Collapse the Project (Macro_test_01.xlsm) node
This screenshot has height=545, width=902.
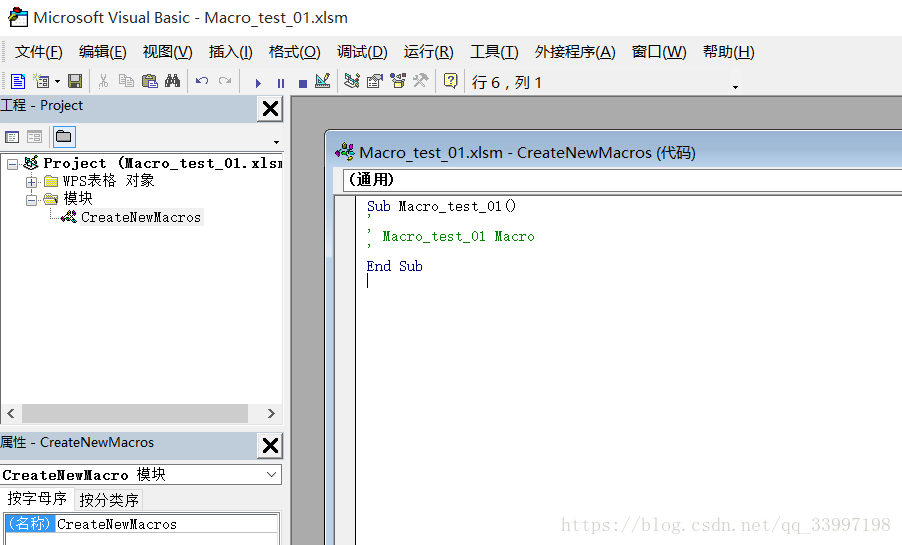12,165
